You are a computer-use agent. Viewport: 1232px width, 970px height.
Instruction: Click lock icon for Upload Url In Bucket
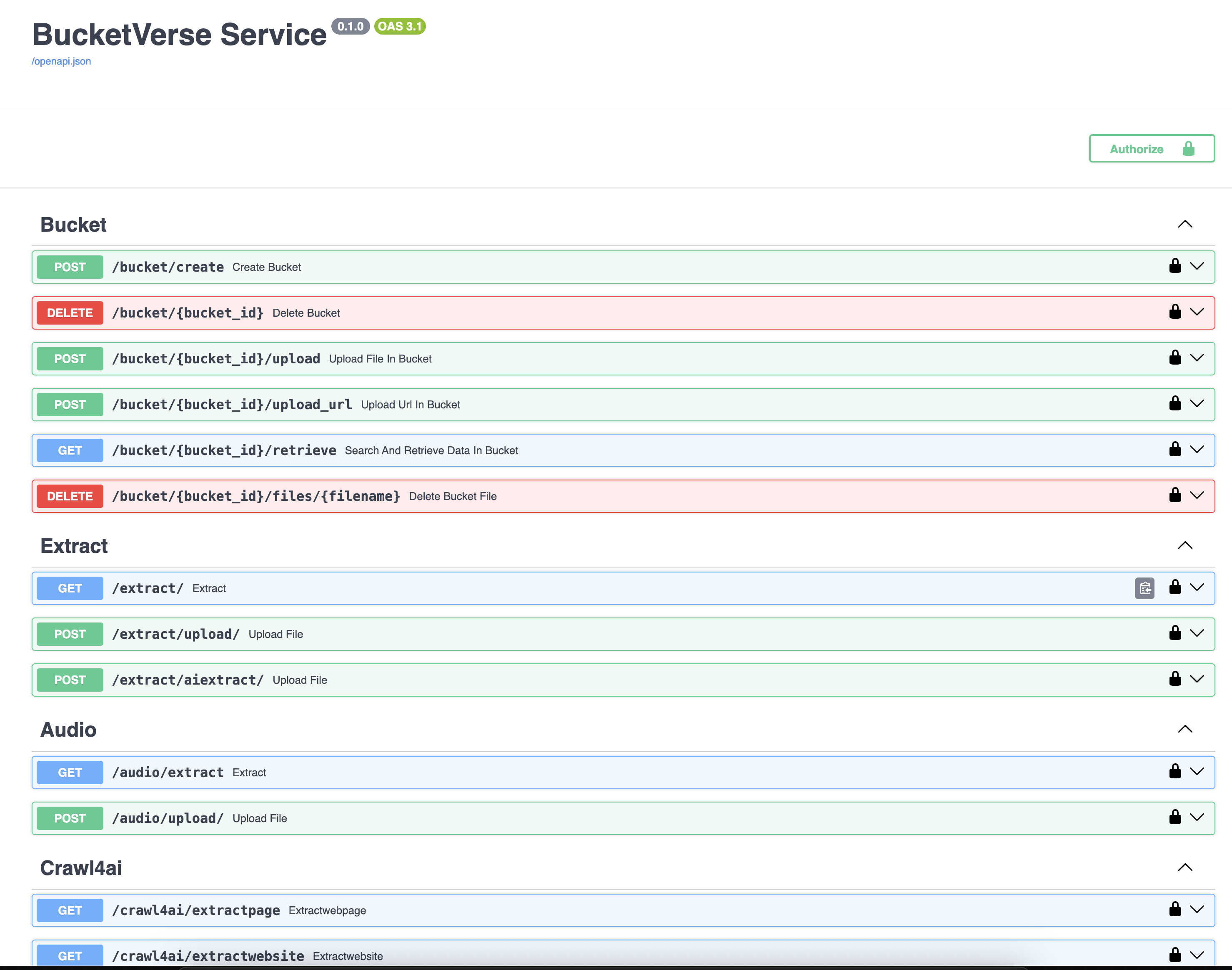(1175, 404)
